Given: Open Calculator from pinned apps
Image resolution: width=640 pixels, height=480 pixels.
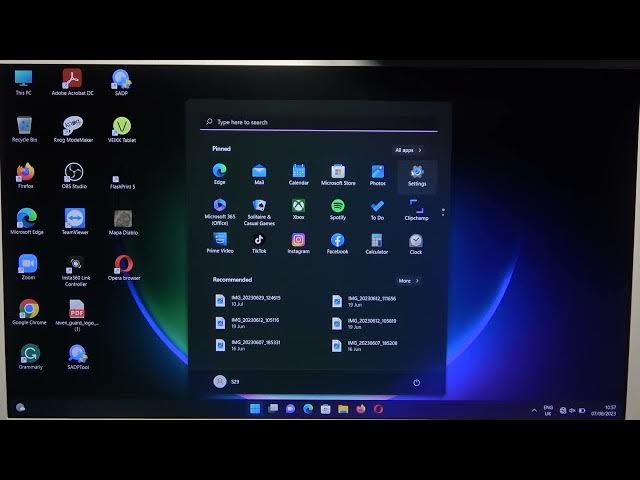Looking at the screenshot, I should tap(376, 244).
